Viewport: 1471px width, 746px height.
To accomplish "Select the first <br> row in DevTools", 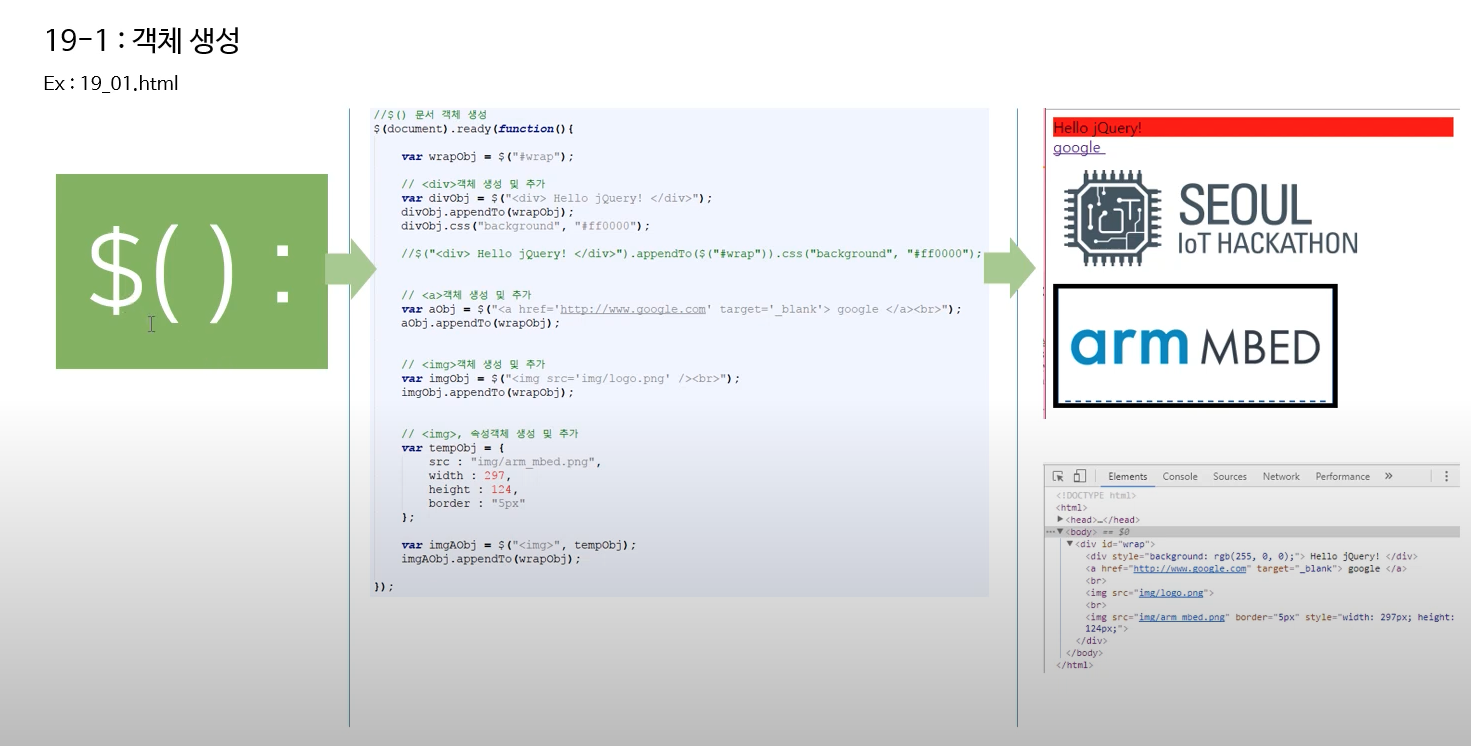I will coord(1096,581).
